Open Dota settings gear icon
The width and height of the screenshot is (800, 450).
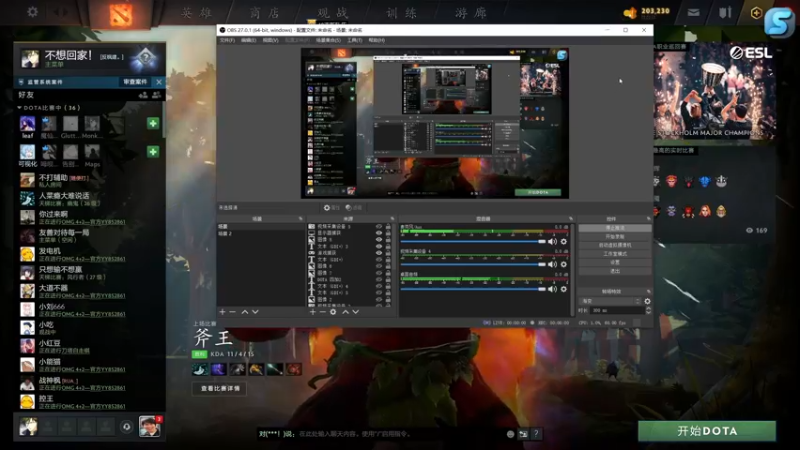tap(32, 11)
